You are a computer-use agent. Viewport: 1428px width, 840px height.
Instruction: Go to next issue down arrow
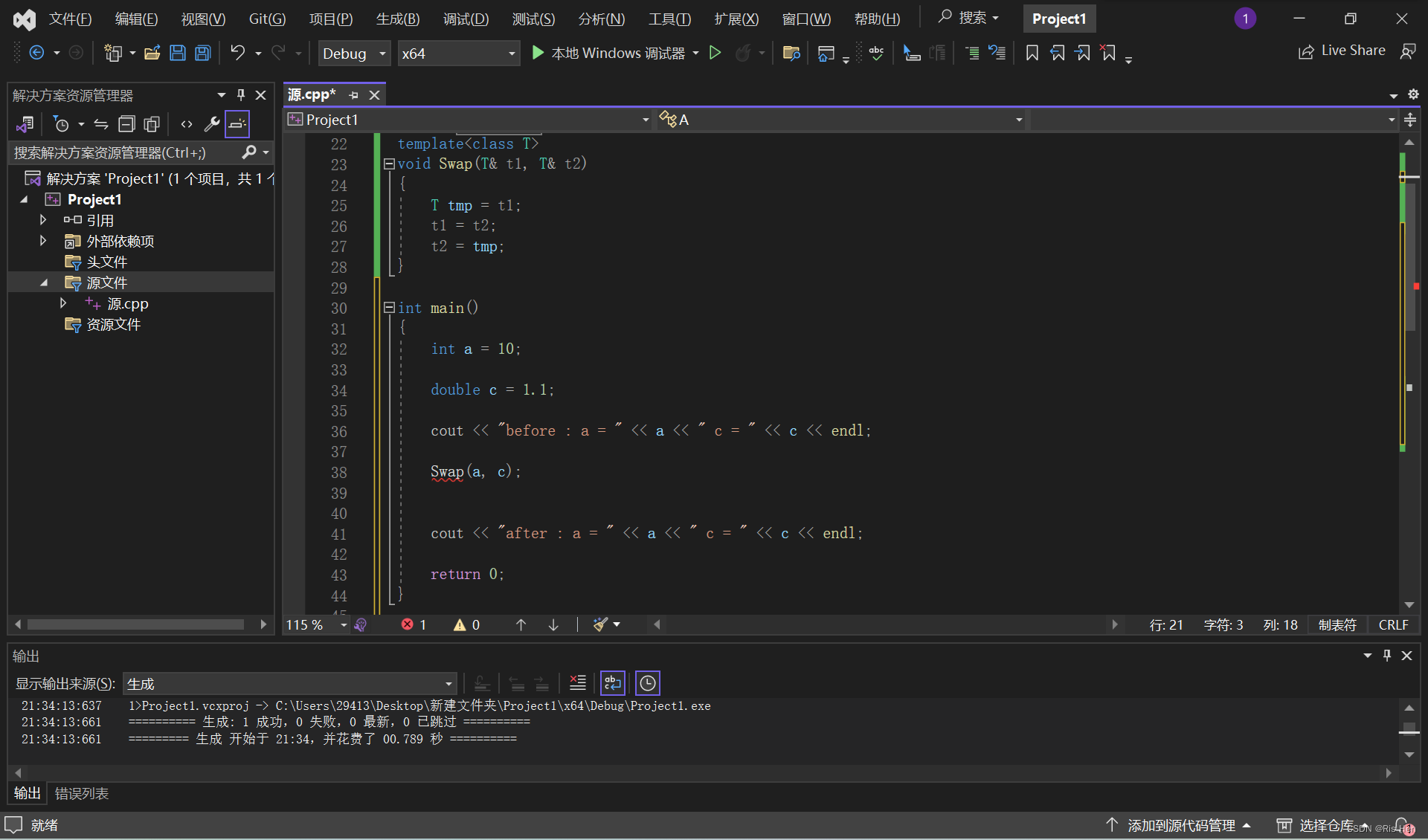tap(553, 624)
